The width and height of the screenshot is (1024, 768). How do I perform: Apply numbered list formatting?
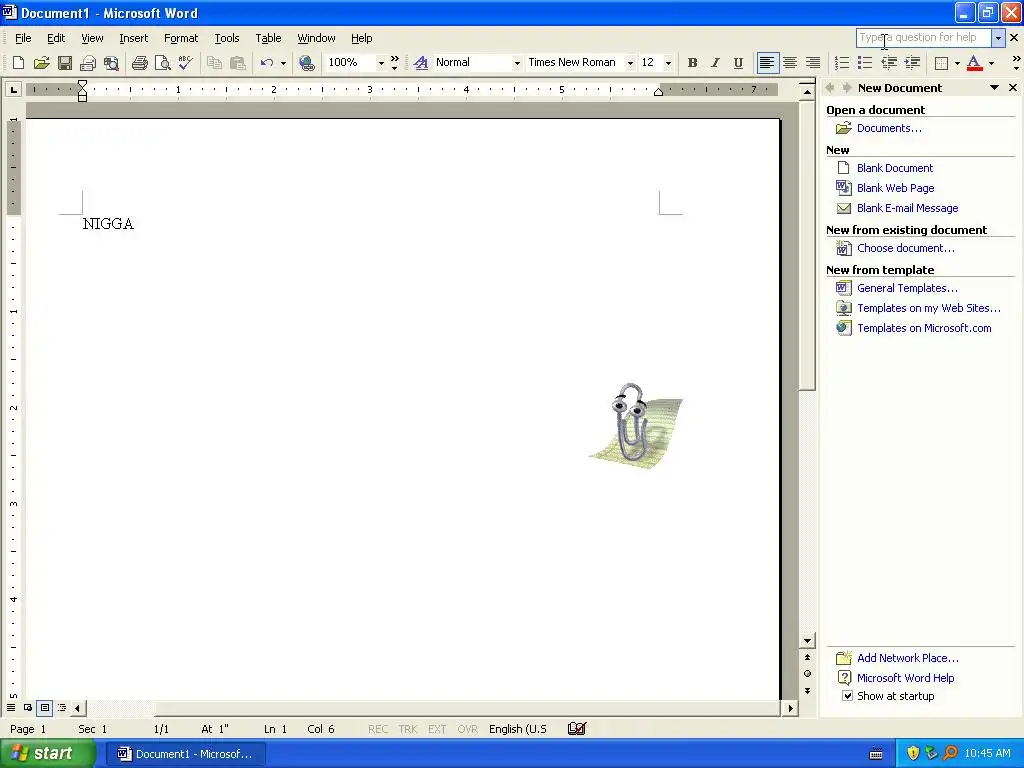(x=842, y=63)
